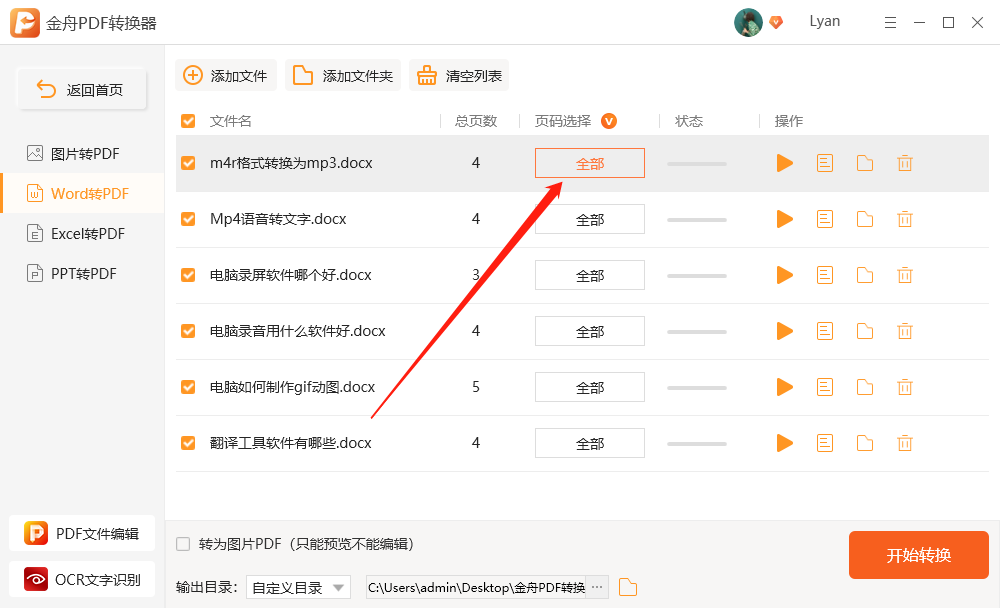1000x609 pixels.
Task: Select the Word转PDF sidebar item
Action: click(x=82, y=193)
